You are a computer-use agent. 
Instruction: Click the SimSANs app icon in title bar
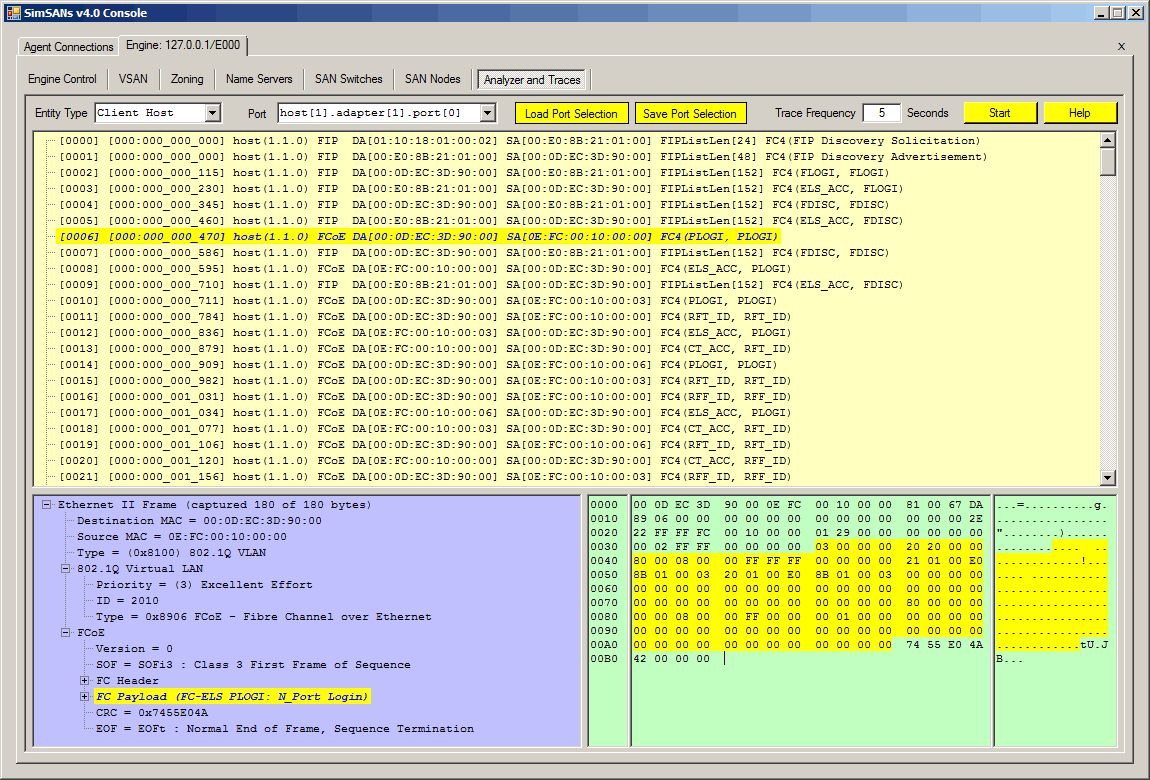coord(14,12)
